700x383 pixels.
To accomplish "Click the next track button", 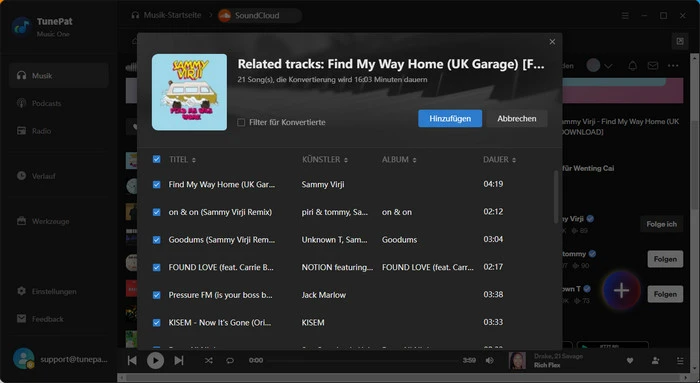I will [x=179, y=360].
